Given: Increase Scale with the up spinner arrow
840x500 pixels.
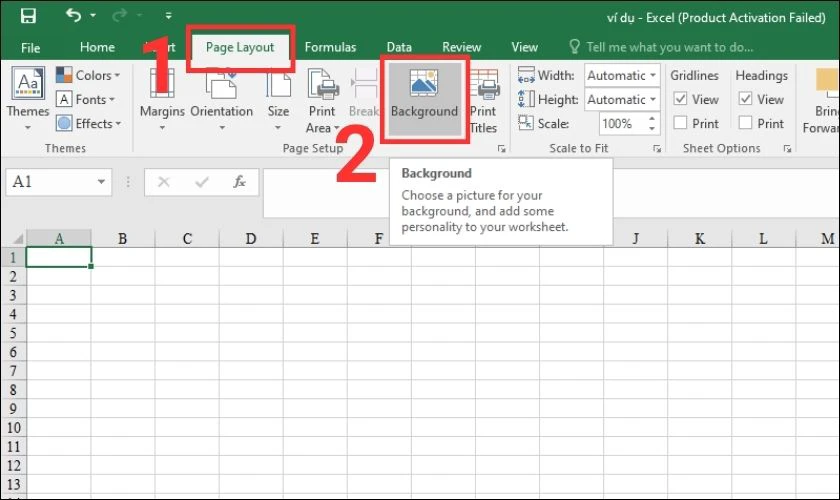Looking at the screenshot, I should tap(652, 118).
